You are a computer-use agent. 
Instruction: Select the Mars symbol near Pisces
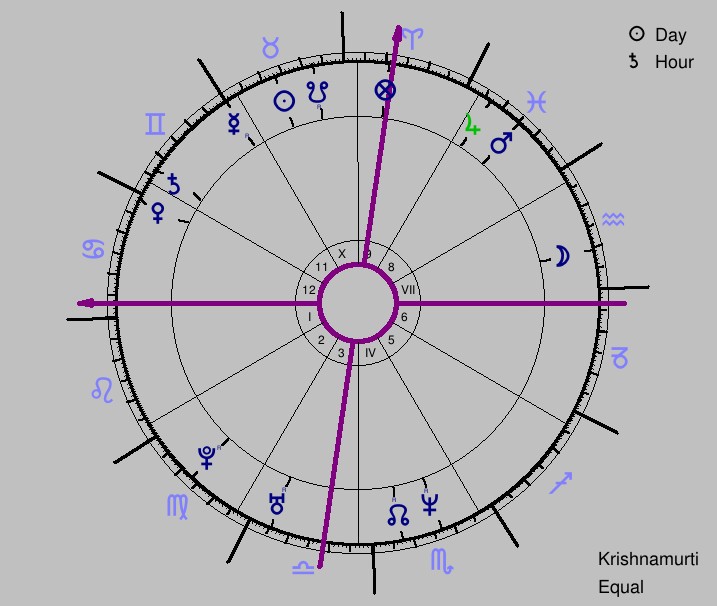pyautogui.click(x=501, y=143)
